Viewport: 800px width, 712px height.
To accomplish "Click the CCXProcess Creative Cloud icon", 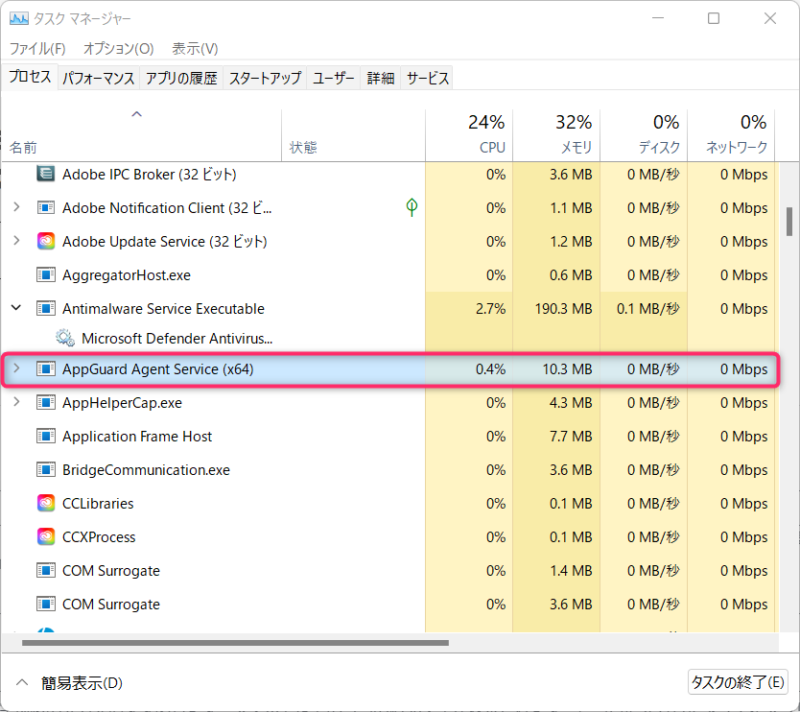I will [45, 537].
